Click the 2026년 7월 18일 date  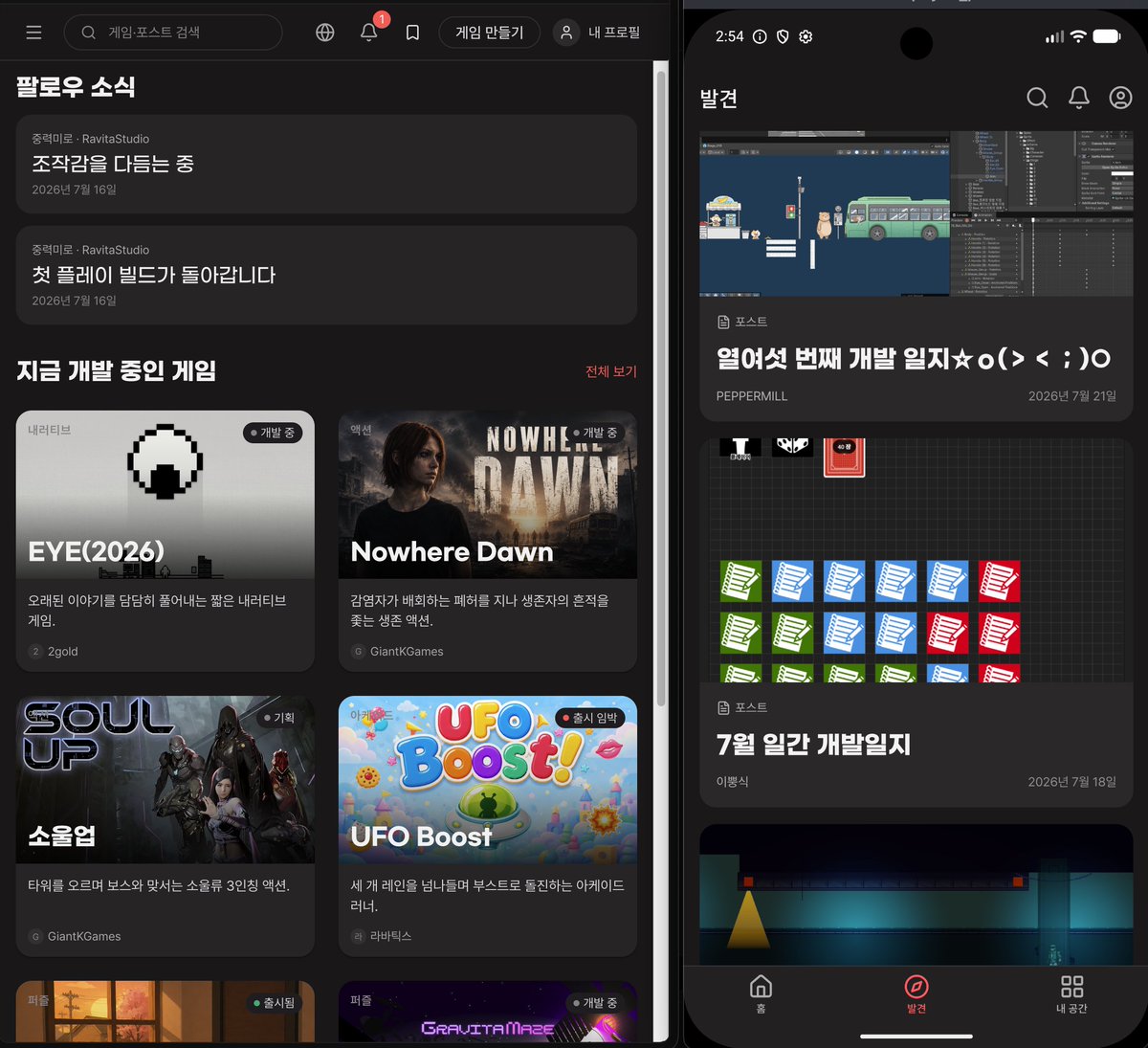click(x=1072, y=782)
